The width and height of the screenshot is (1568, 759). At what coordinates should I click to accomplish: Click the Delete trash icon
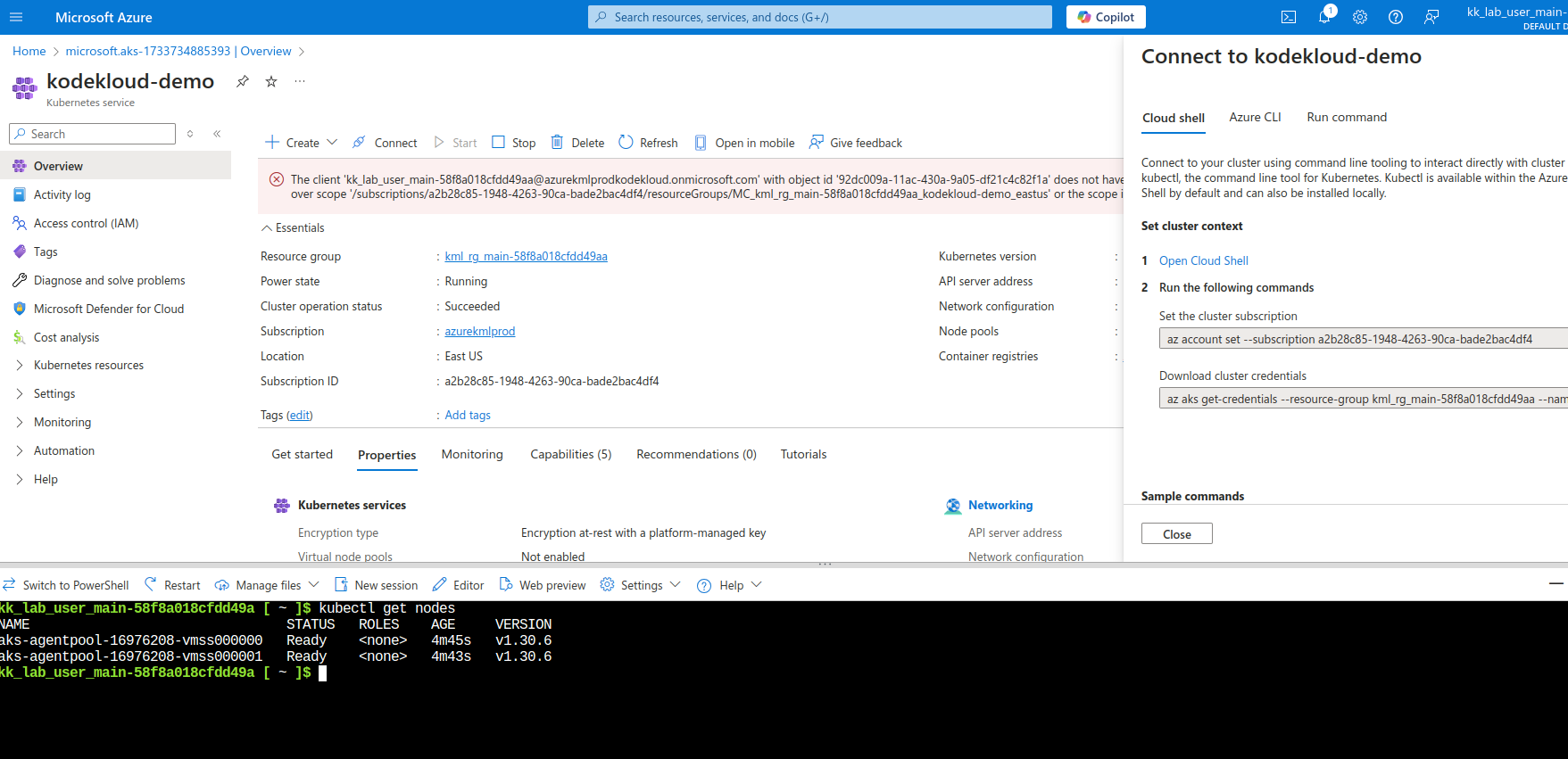pyautogui.click(x=557, y=143)
